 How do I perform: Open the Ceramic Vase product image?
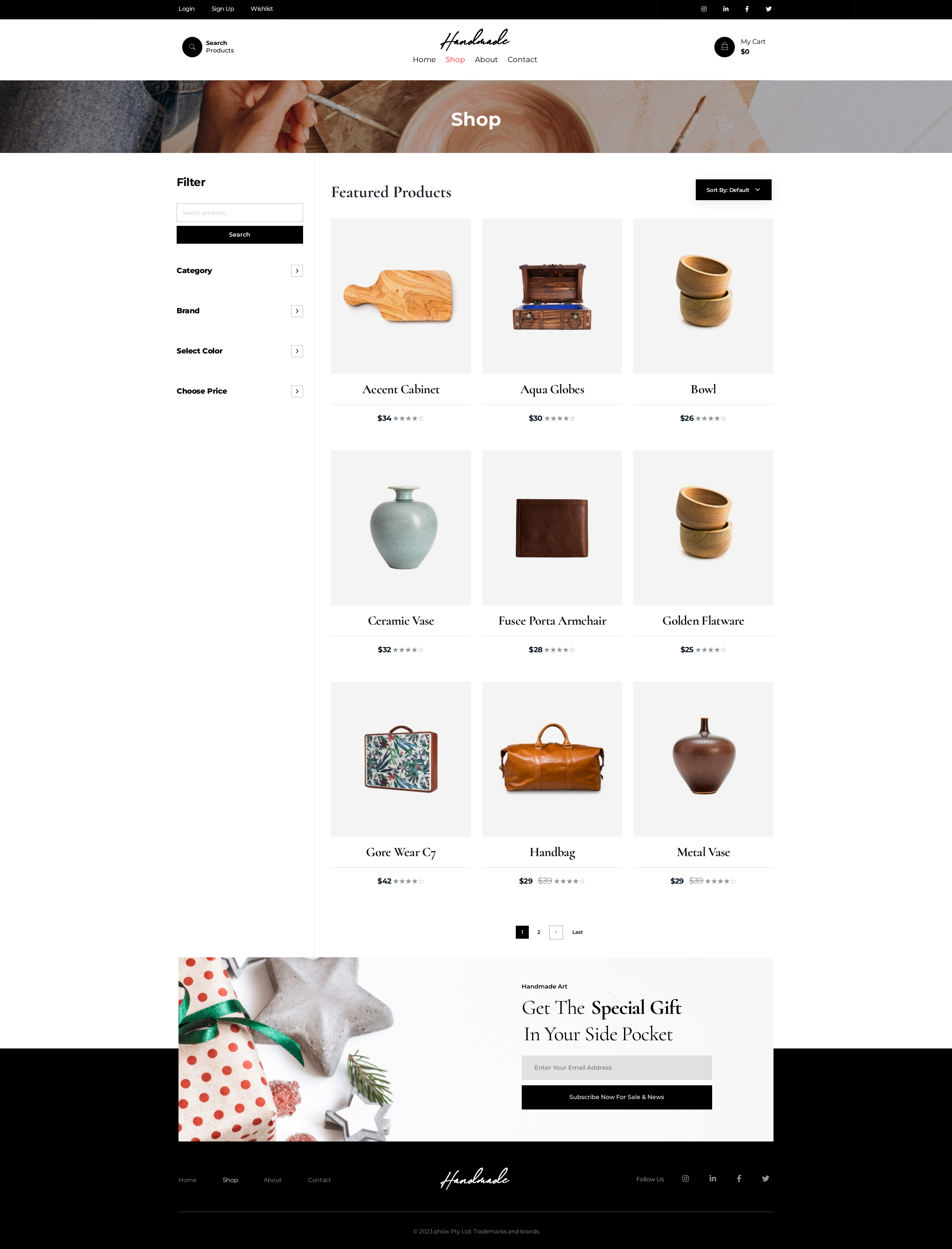[401, 528]
